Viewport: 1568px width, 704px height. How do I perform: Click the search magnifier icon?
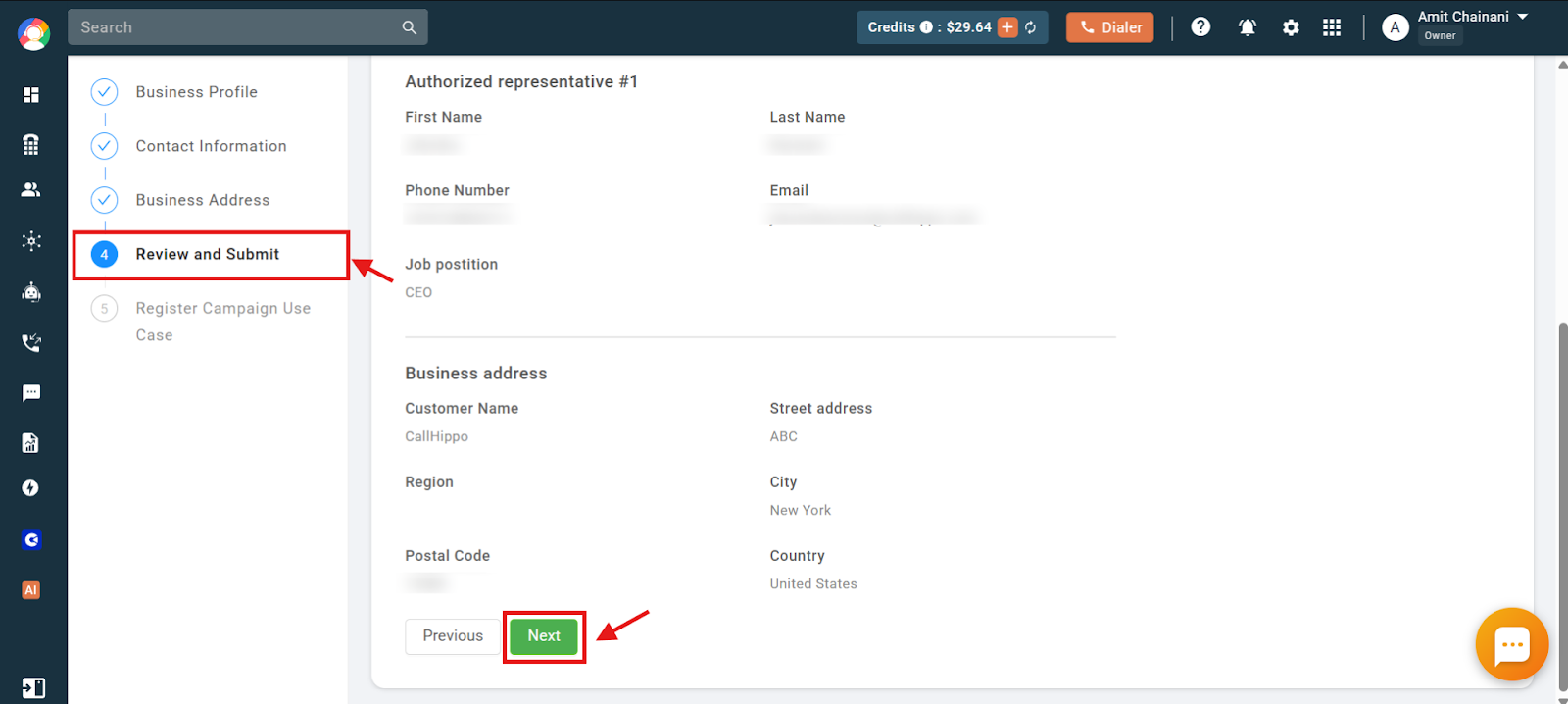[409, 27]
